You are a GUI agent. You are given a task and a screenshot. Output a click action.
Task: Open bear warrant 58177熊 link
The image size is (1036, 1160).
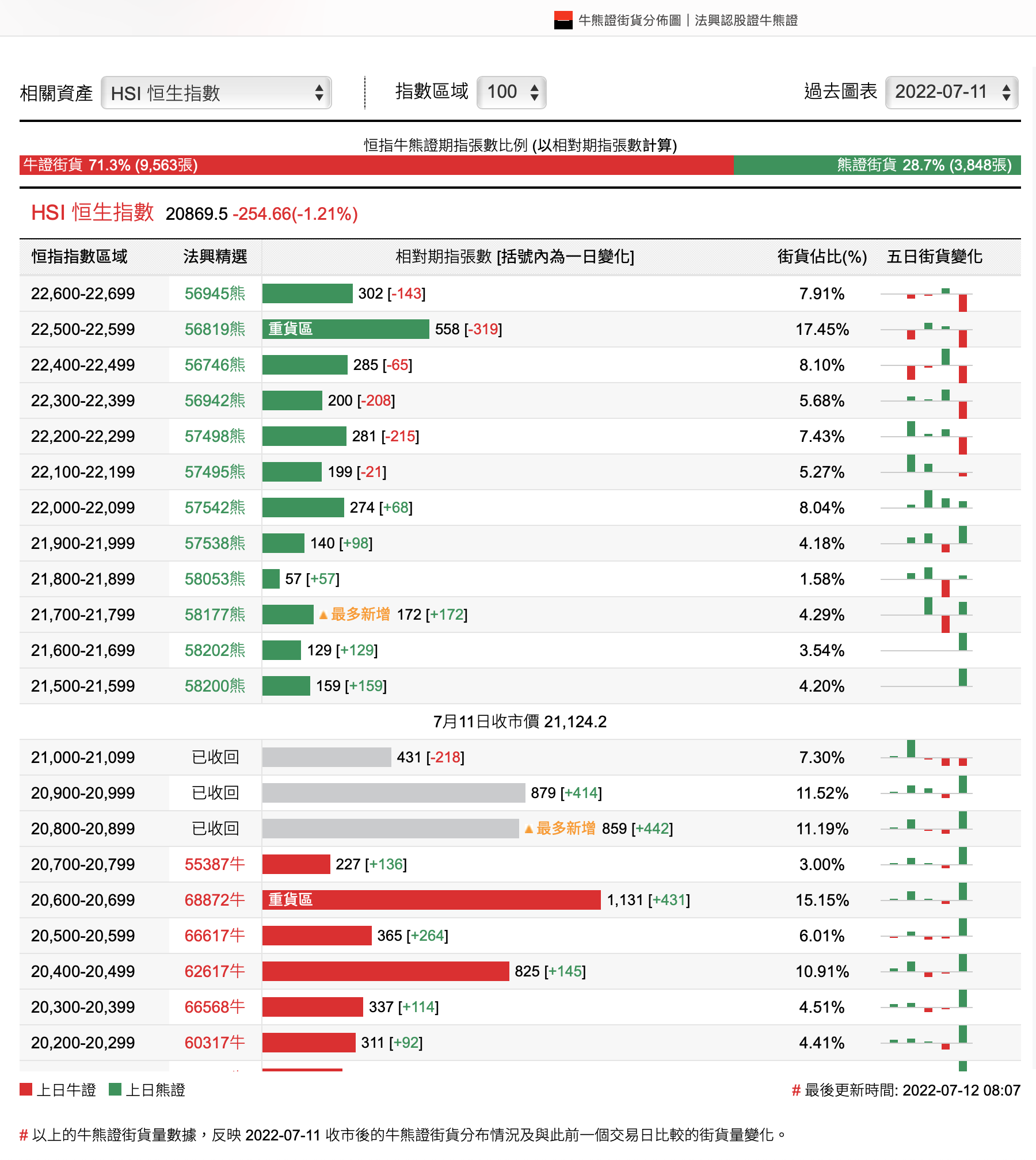215,615
